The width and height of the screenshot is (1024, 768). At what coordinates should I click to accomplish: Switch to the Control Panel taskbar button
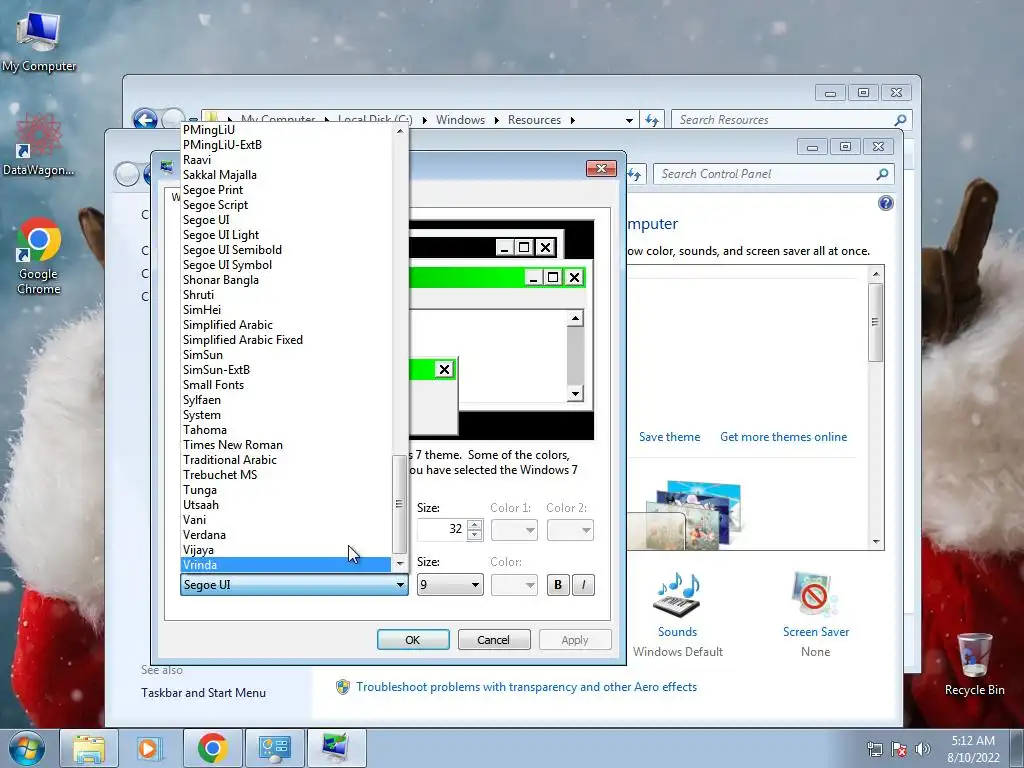pos(274,748)
